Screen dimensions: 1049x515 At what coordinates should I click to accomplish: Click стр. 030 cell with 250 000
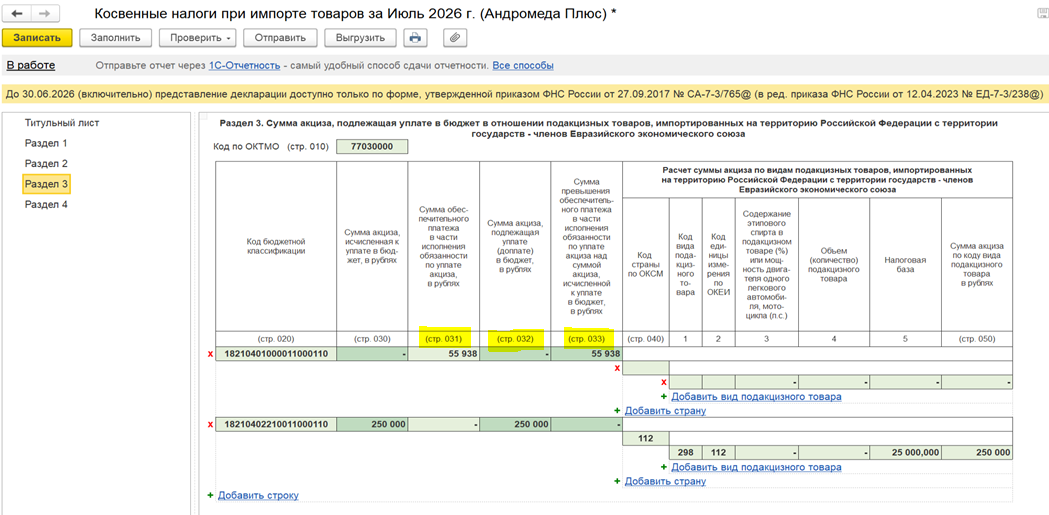(x=372, y=425)
